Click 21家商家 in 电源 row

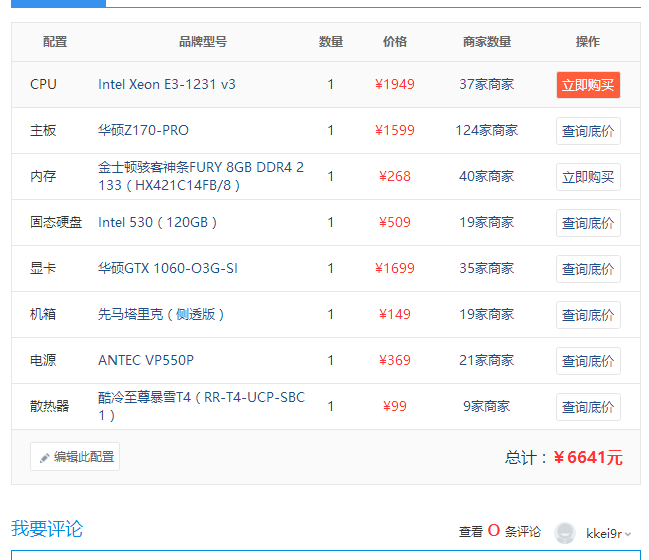pos(486,360)
